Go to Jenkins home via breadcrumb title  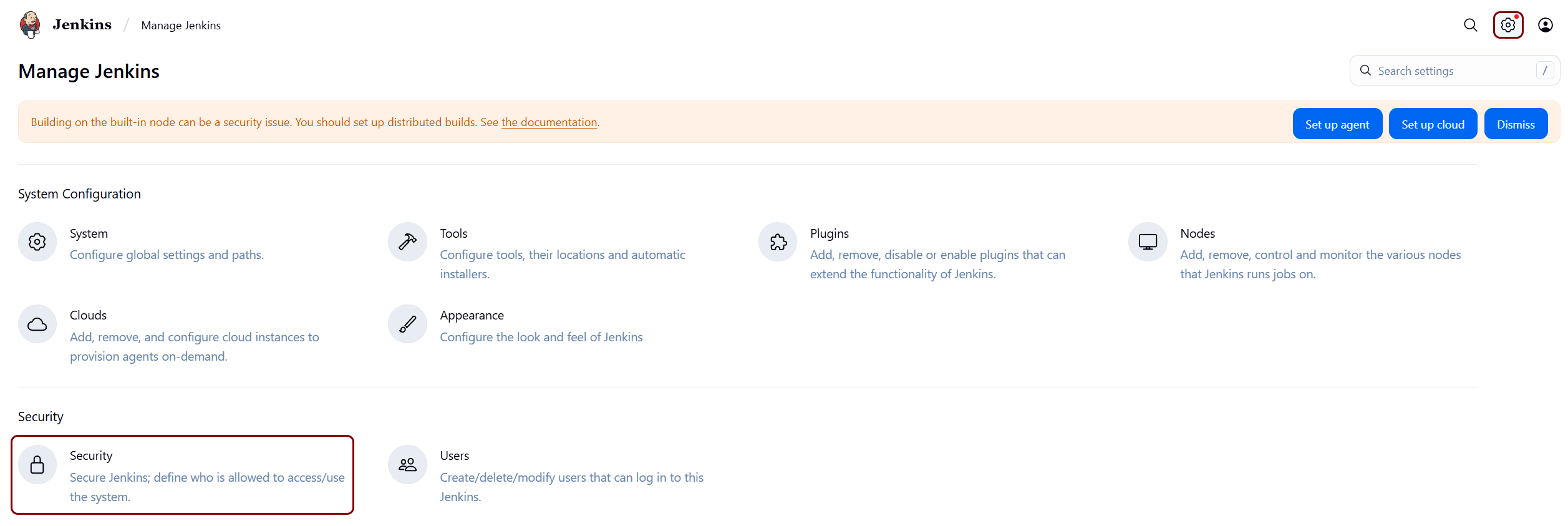point(82,25)
